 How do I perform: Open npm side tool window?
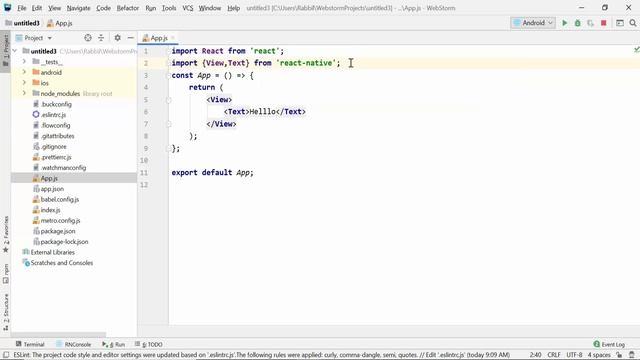pos(6,273)
